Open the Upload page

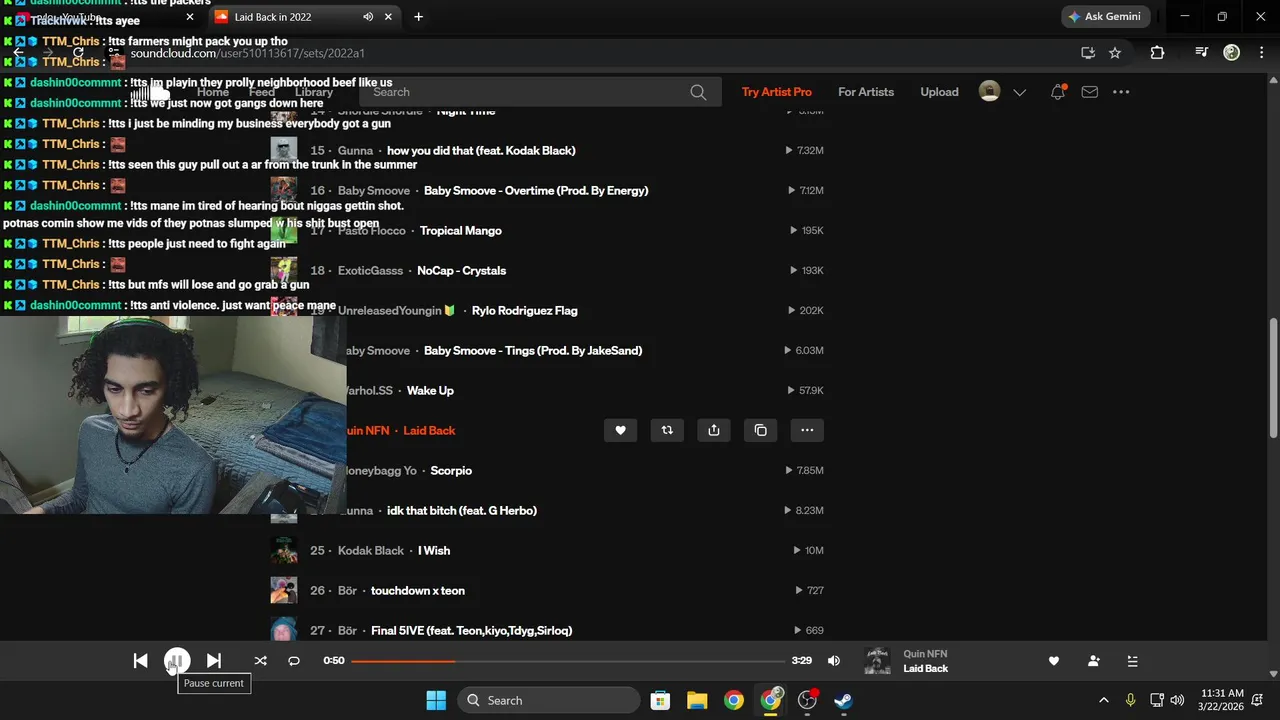(939, 92)
